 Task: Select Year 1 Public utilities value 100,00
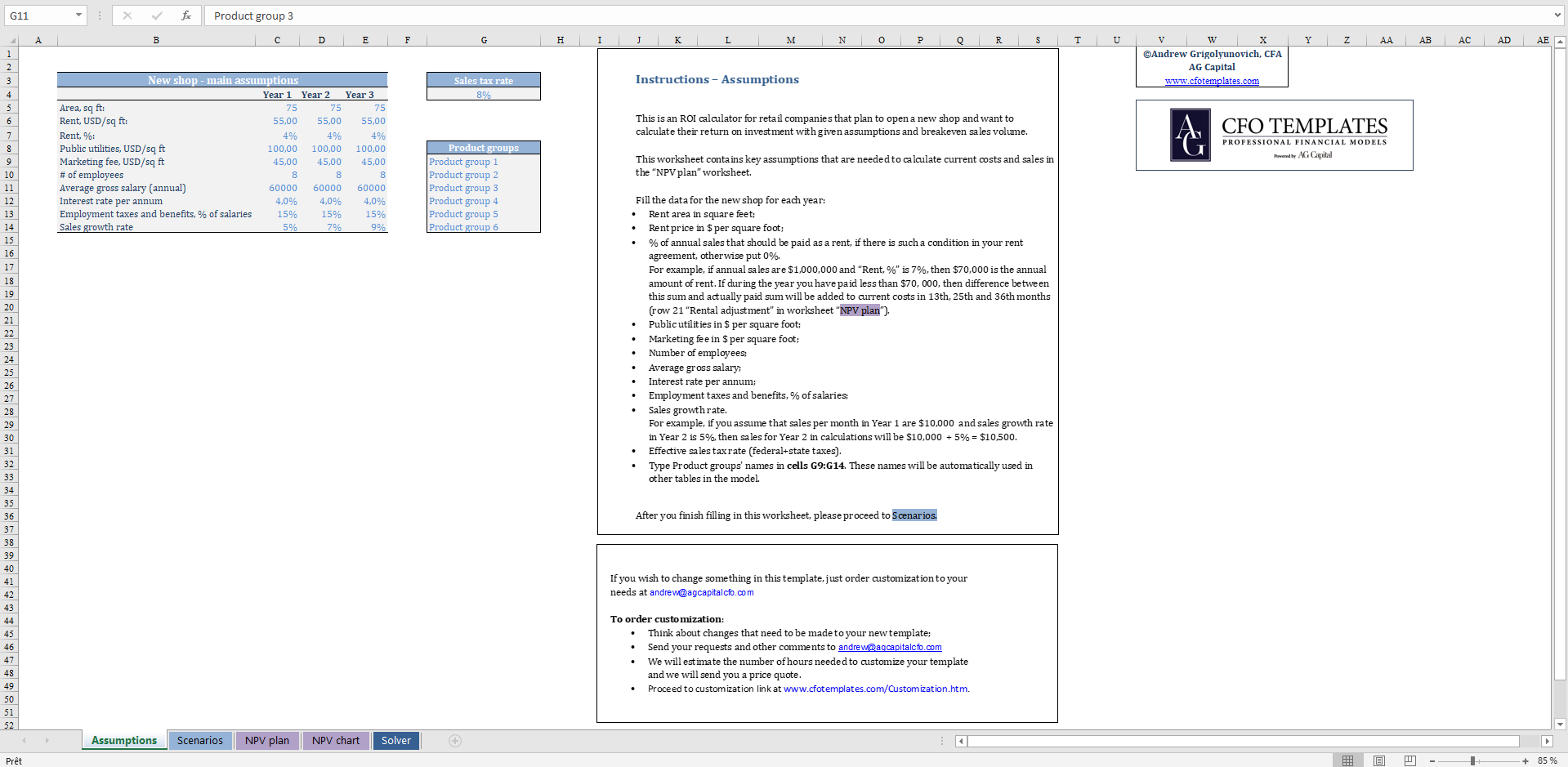coord(277,149)
